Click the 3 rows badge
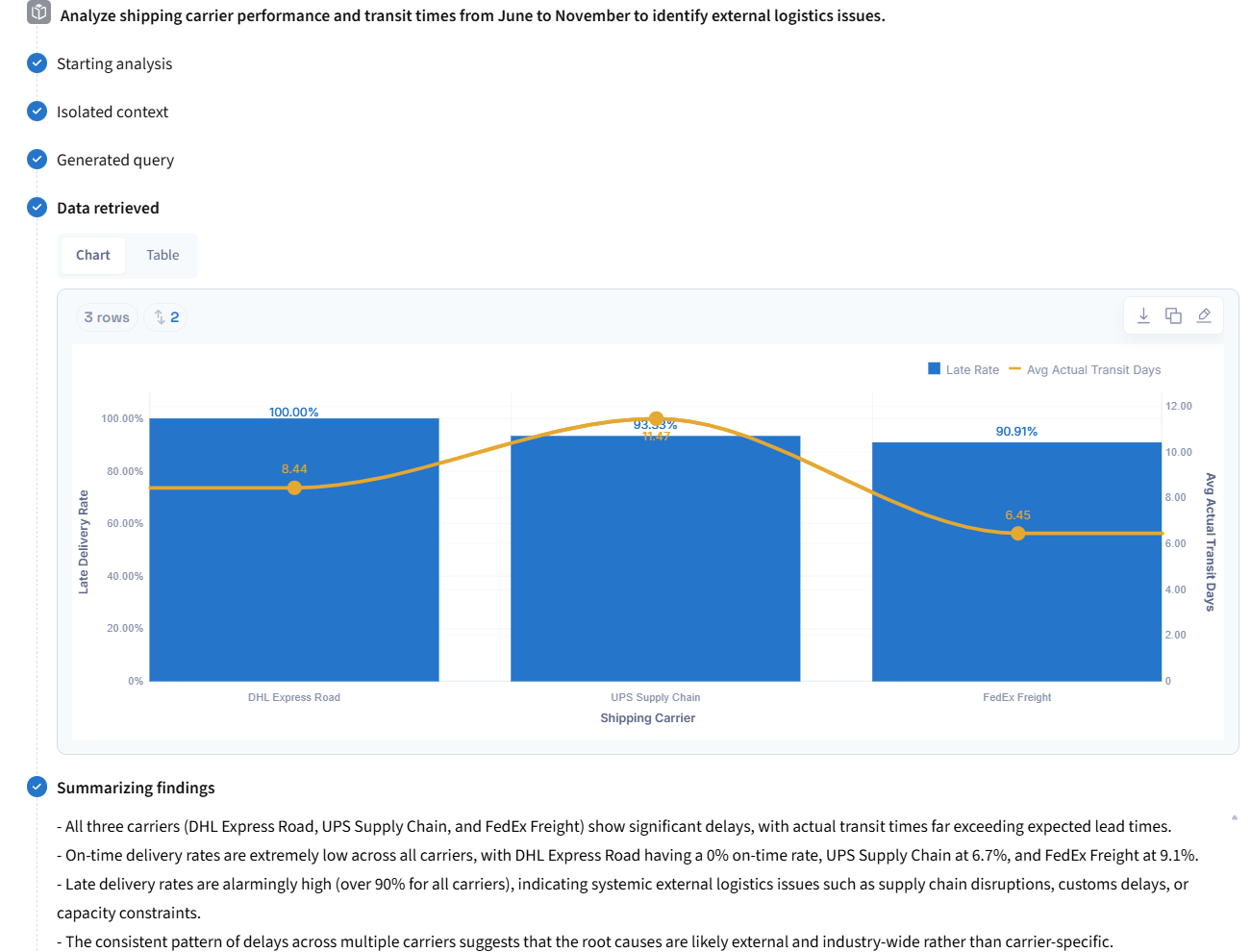The image size is (1251, 952). click(x=107, y=317)
